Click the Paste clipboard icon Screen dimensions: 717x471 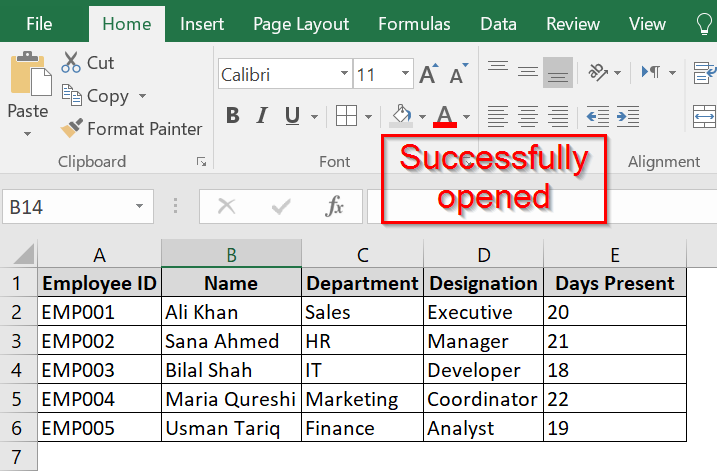tap(31, 73)
